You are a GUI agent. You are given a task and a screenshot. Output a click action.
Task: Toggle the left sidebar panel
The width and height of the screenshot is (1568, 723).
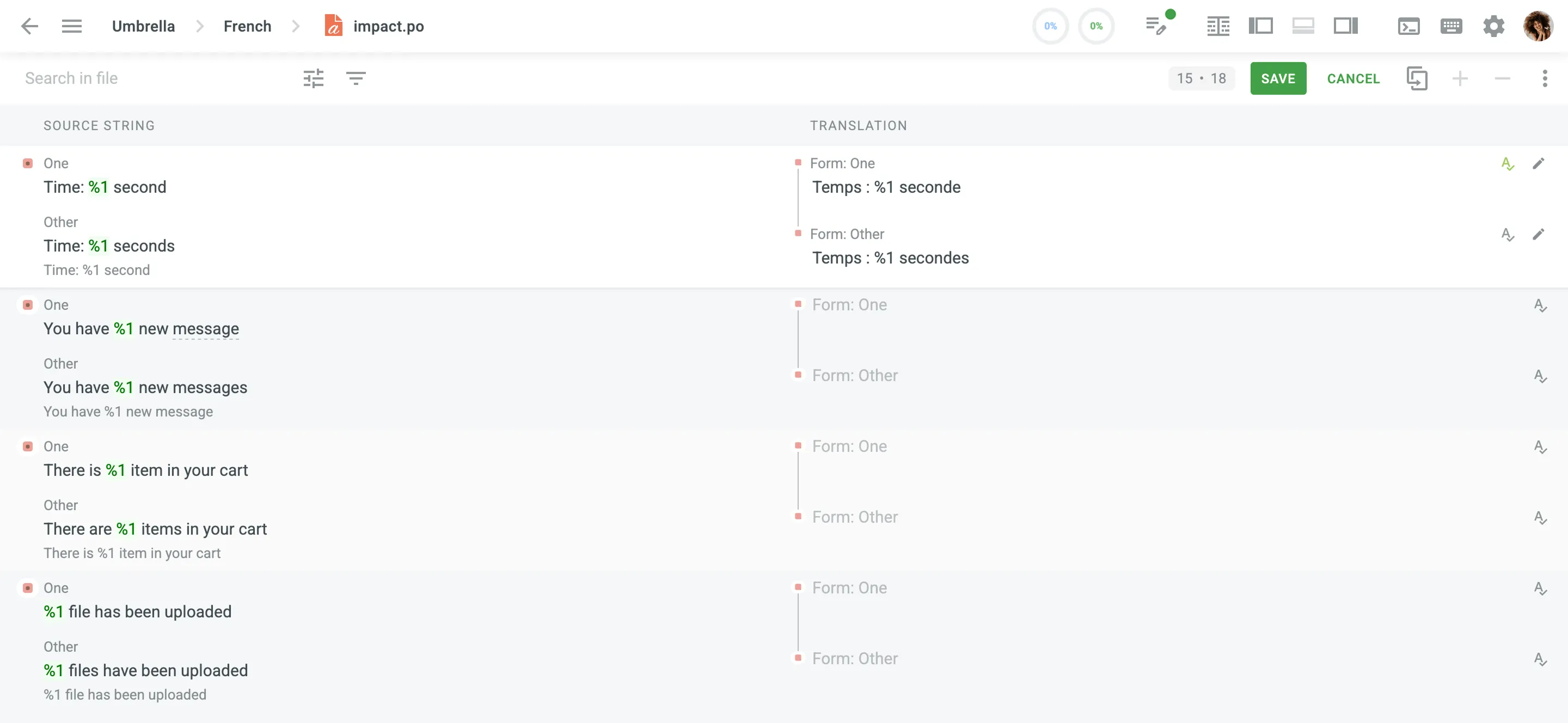click(1260, 26)
